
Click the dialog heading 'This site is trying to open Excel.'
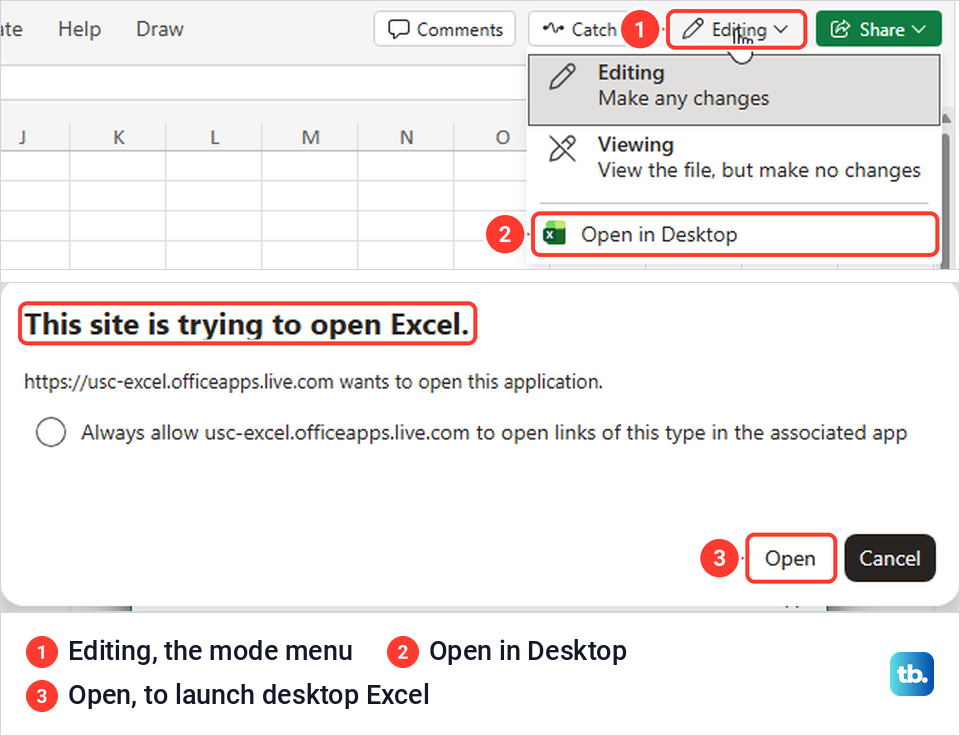coord(247,324)
